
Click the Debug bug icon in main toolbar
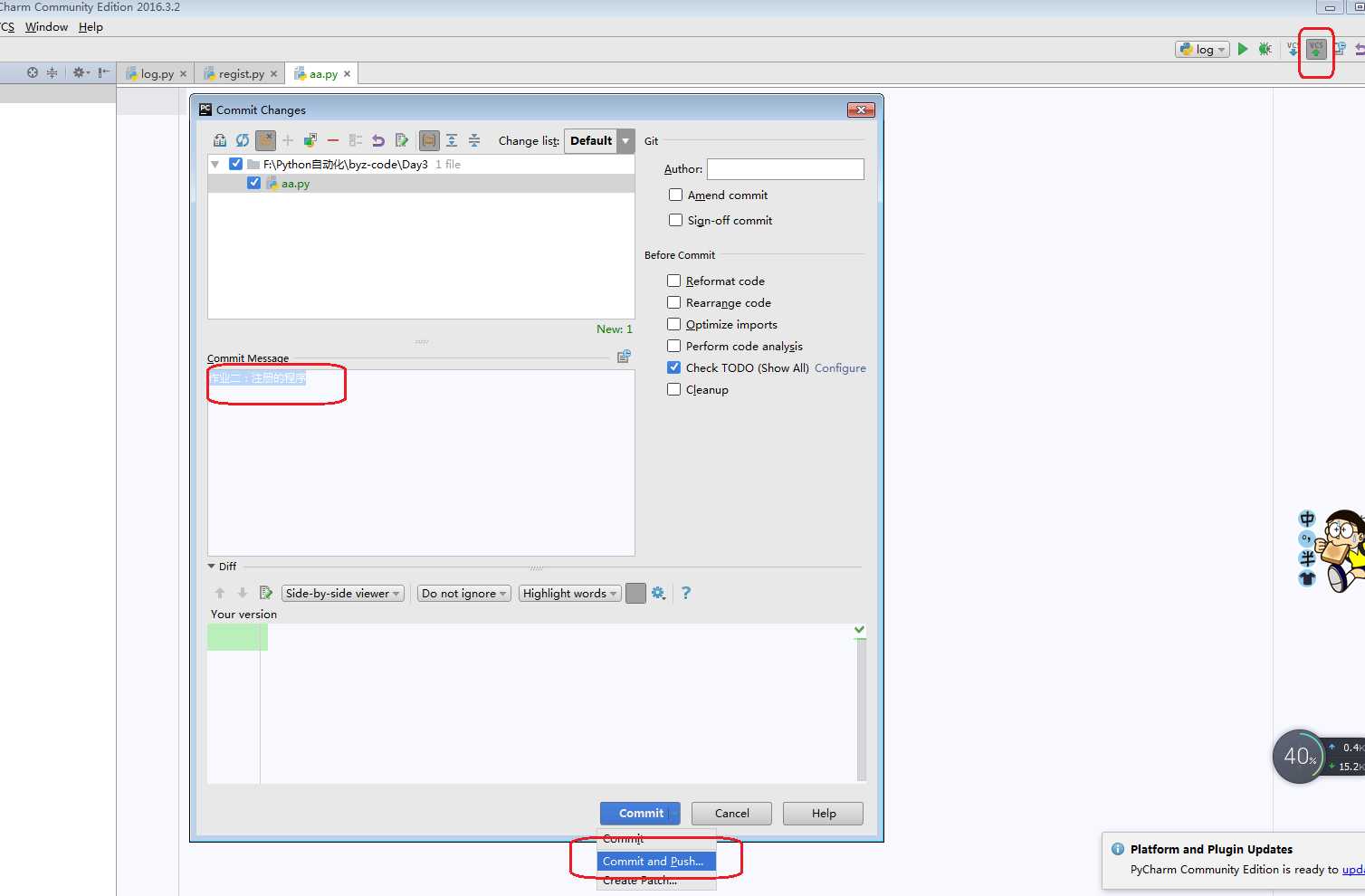pos(1265,49)
